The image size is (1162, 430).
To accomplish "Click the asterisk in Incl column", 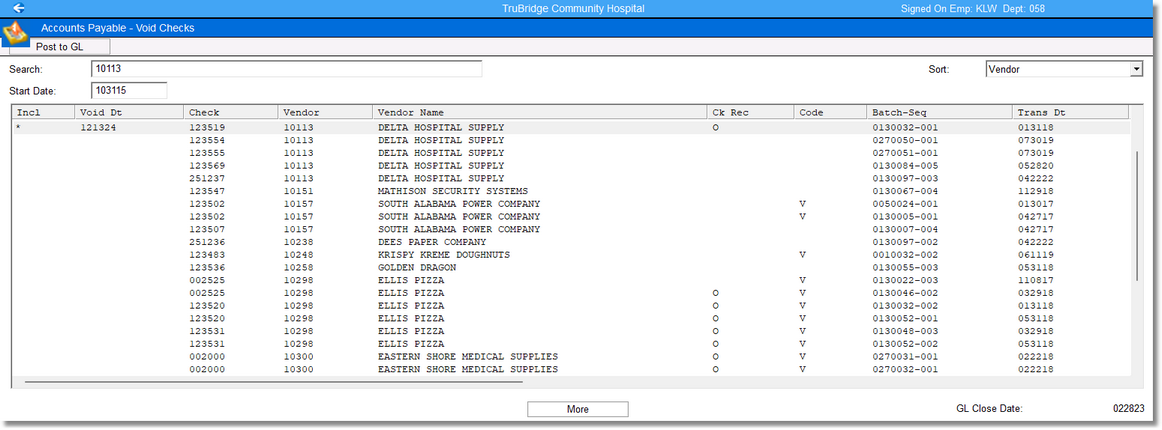I will 19,128.
